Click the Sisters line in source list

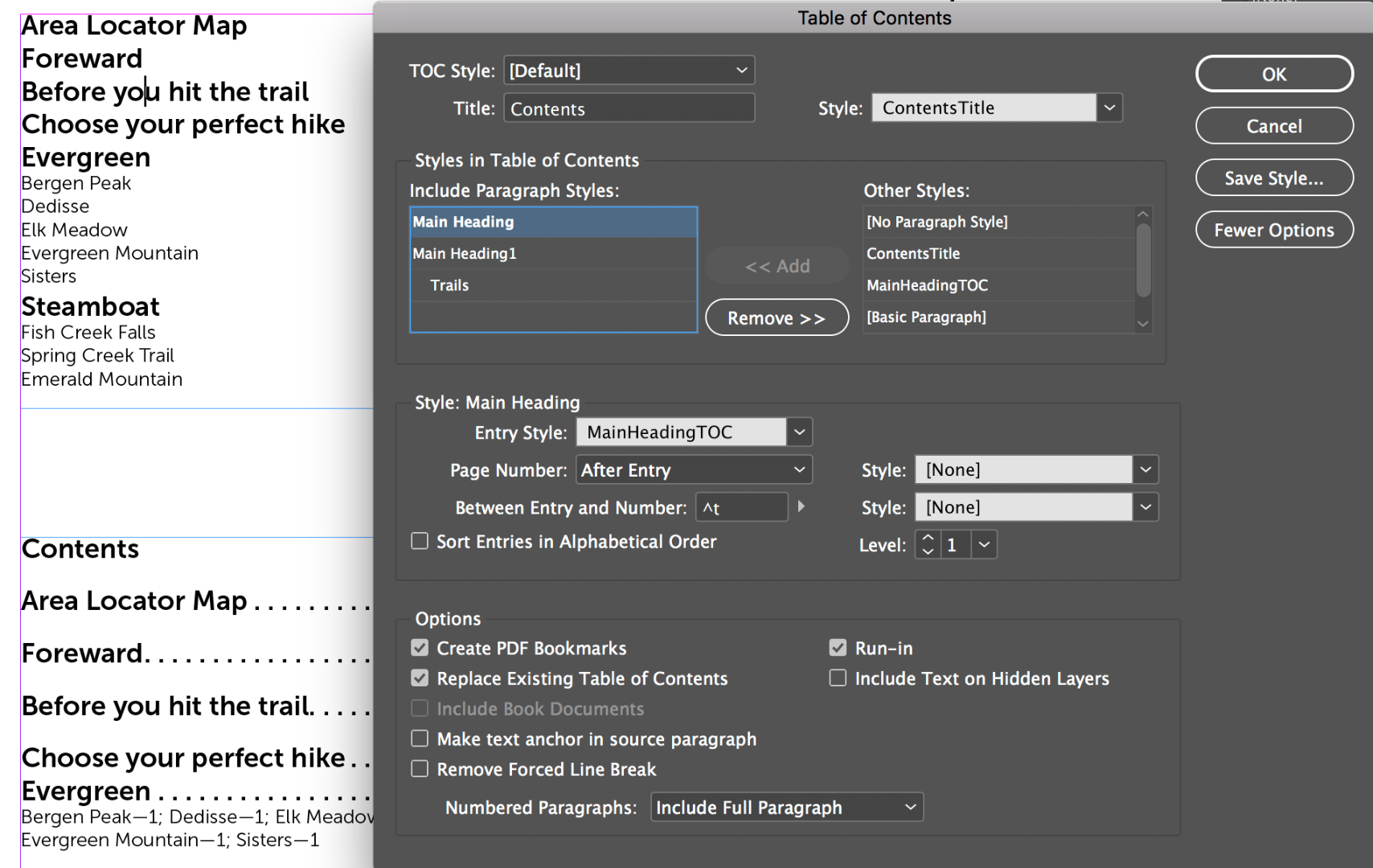49,276
